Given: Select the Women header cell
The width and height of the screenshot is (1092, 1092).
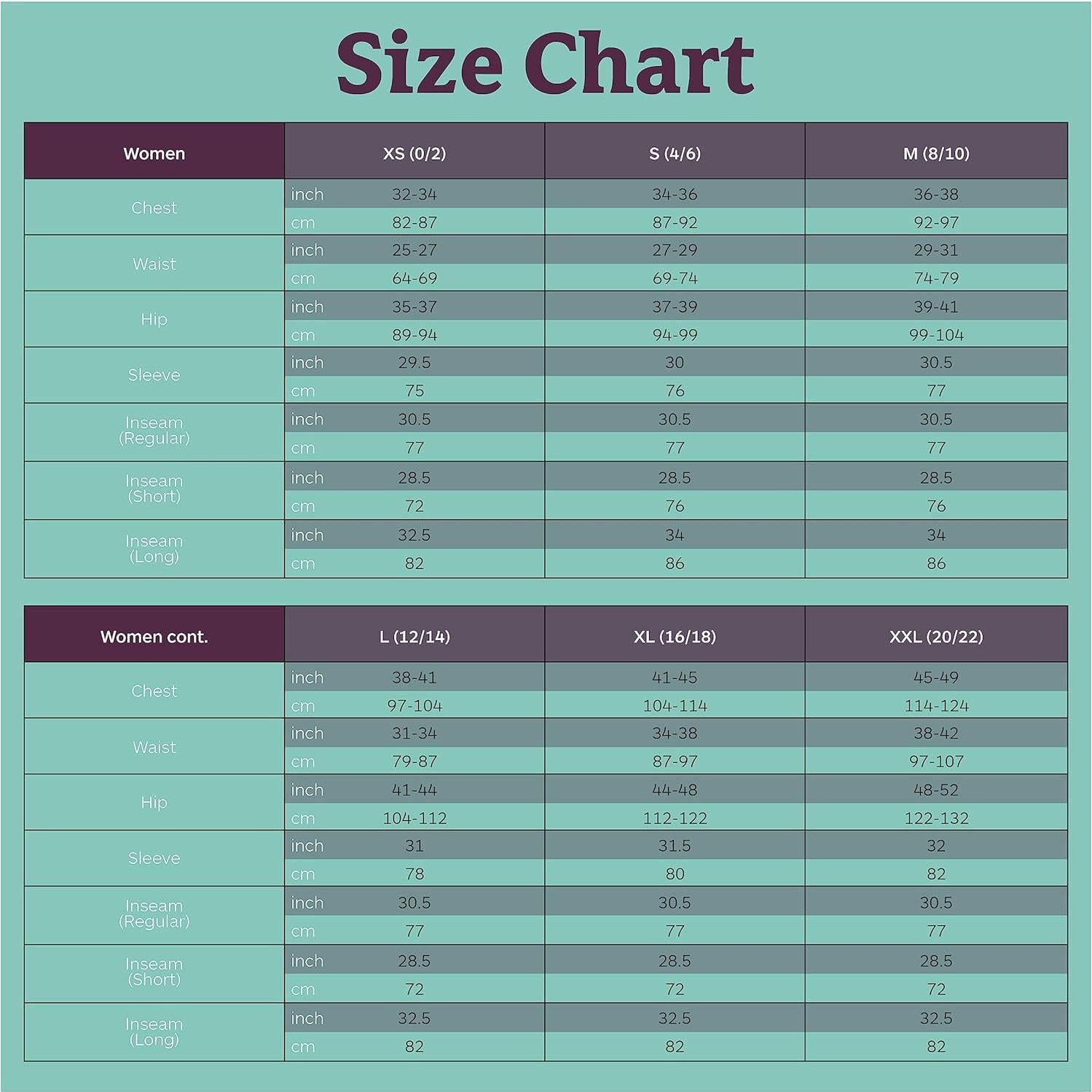Looking at the screenshot, I should [x=154, y=153].
